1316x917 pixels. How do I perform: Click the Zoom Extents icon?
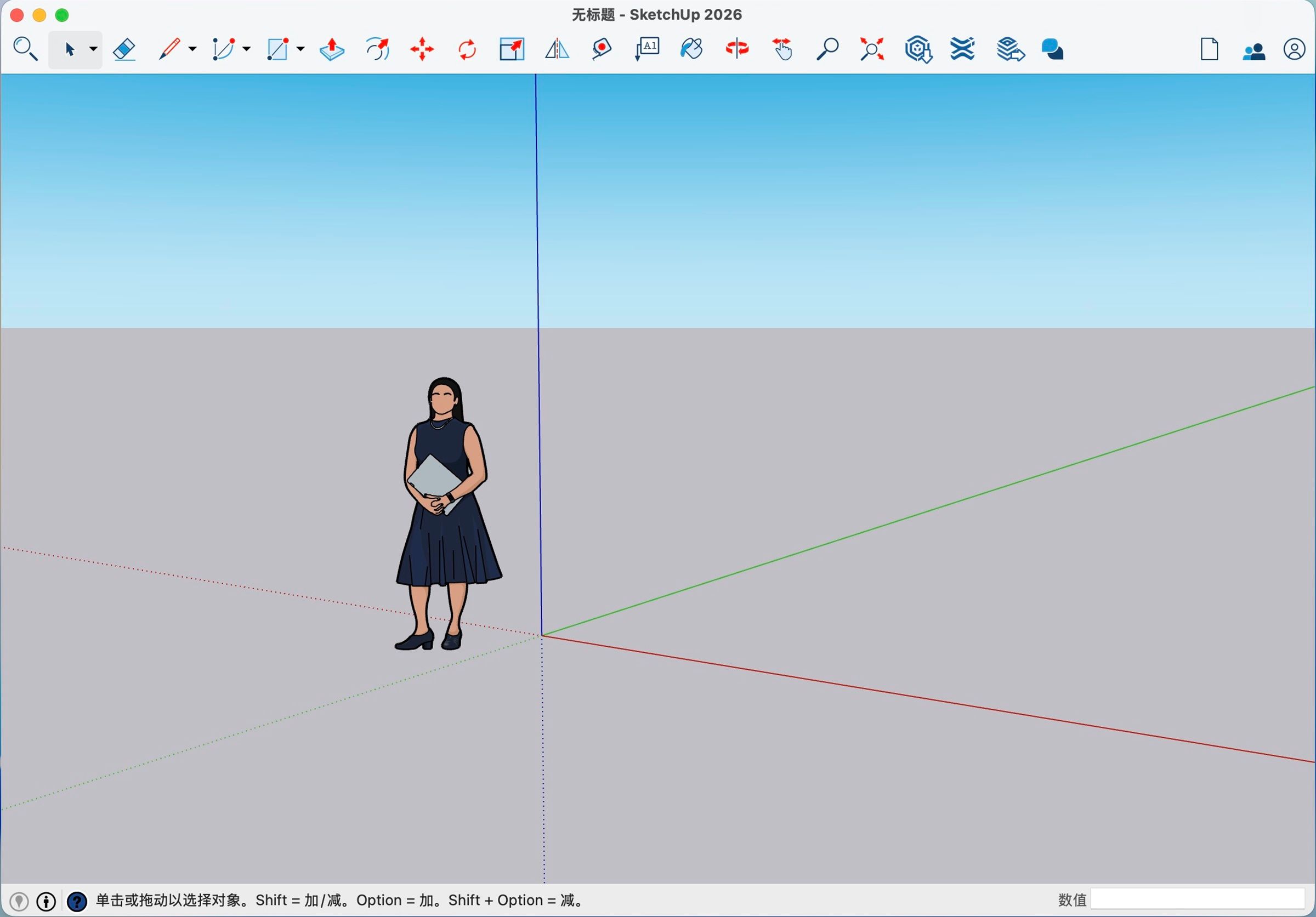point(872,49)
